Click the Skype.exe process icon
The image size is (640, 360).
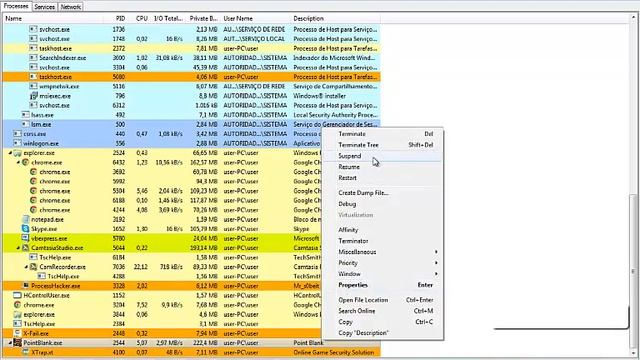(26, 229)
